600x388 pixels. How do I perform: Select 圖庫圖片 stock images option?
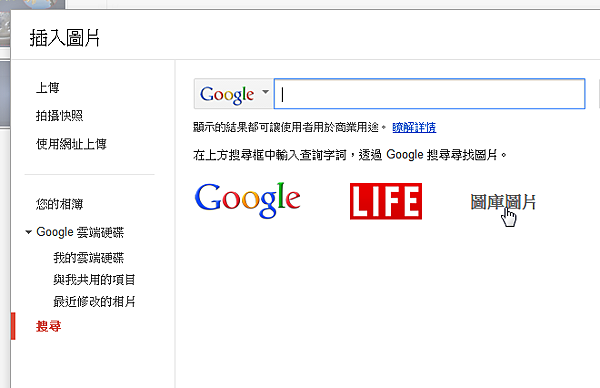pyautogui.click(x=503, y=202)
